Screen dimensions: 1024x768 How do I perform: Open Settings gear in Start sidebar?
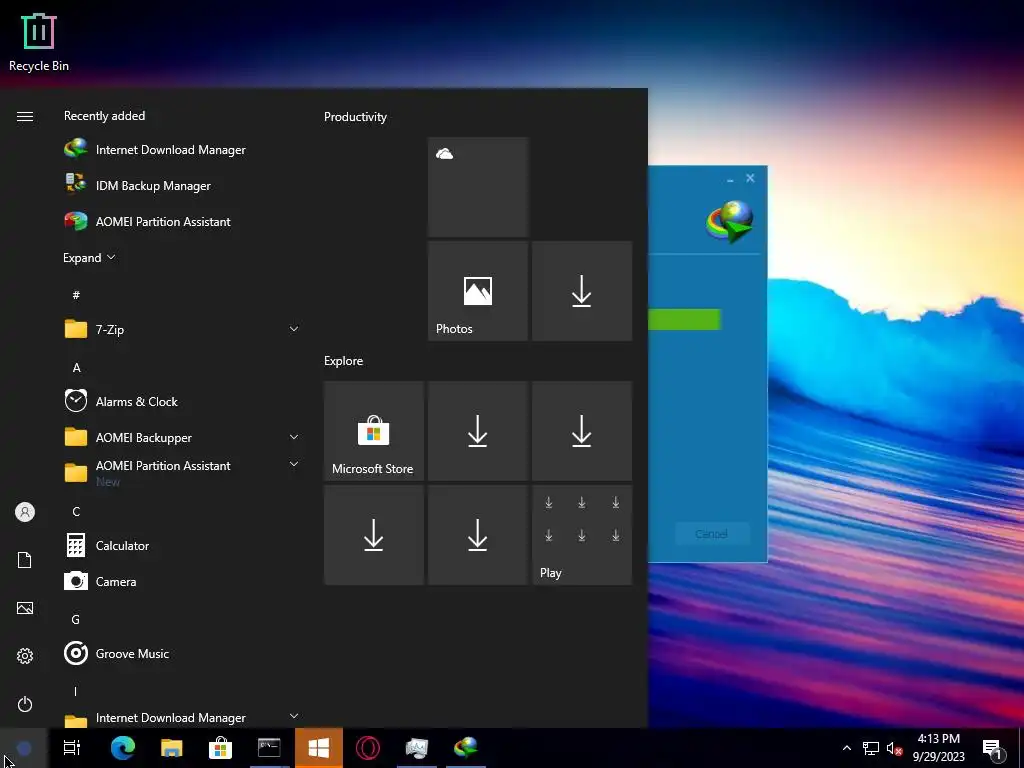(25, 656)
